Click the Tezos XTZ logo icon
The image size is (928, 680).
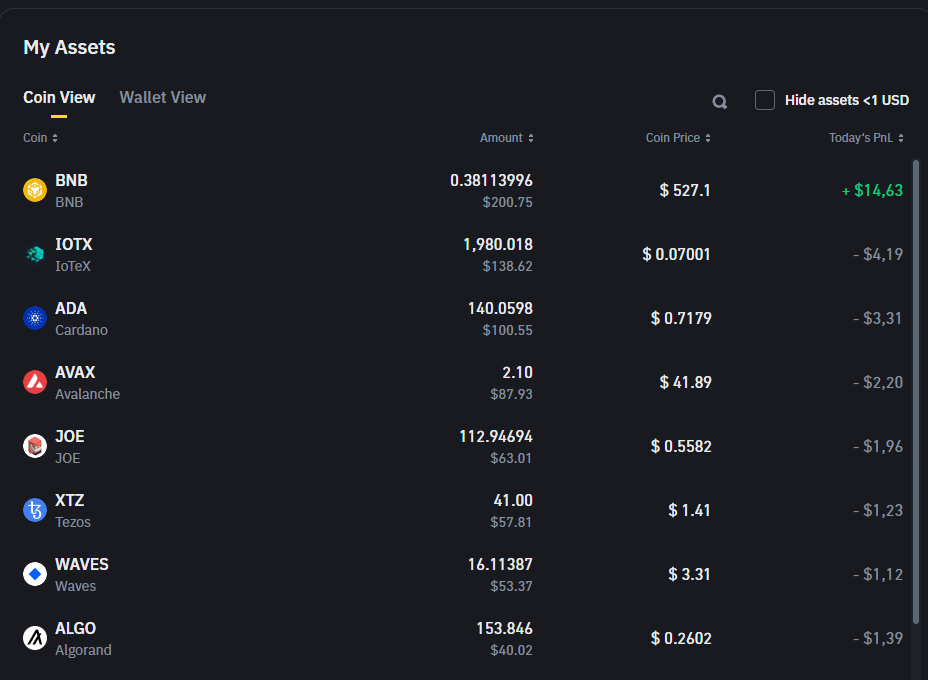point(35,510)
